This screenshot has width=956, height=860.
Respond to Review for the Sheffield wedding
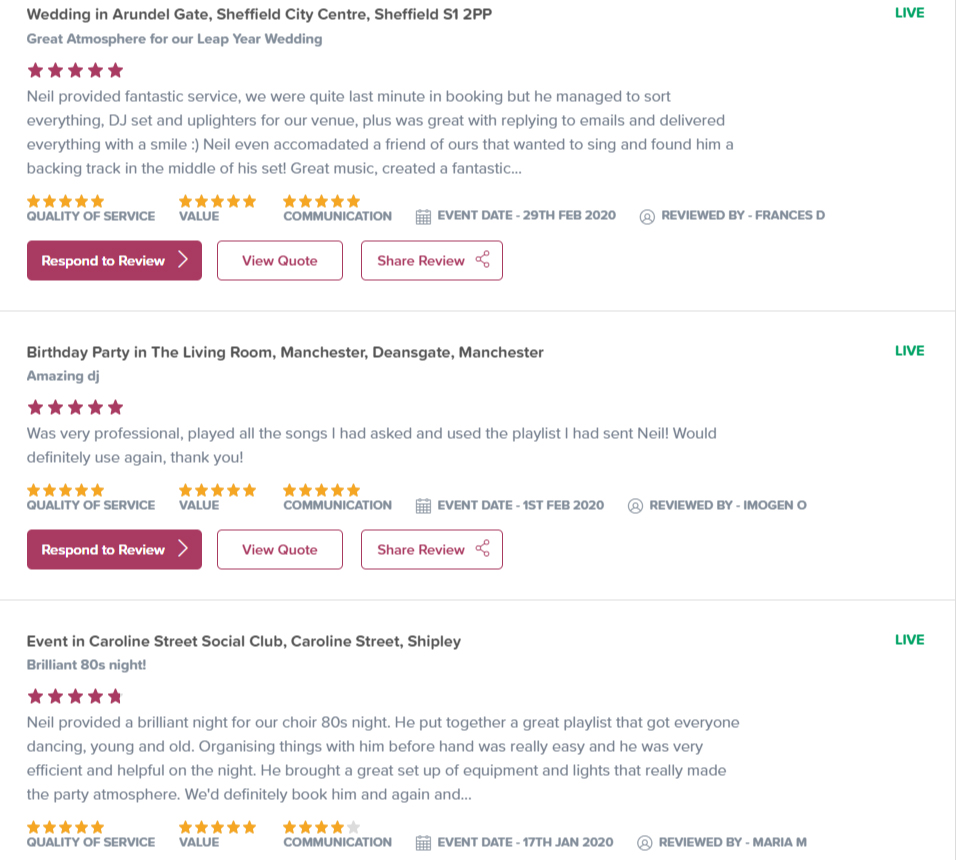[114, 261]
